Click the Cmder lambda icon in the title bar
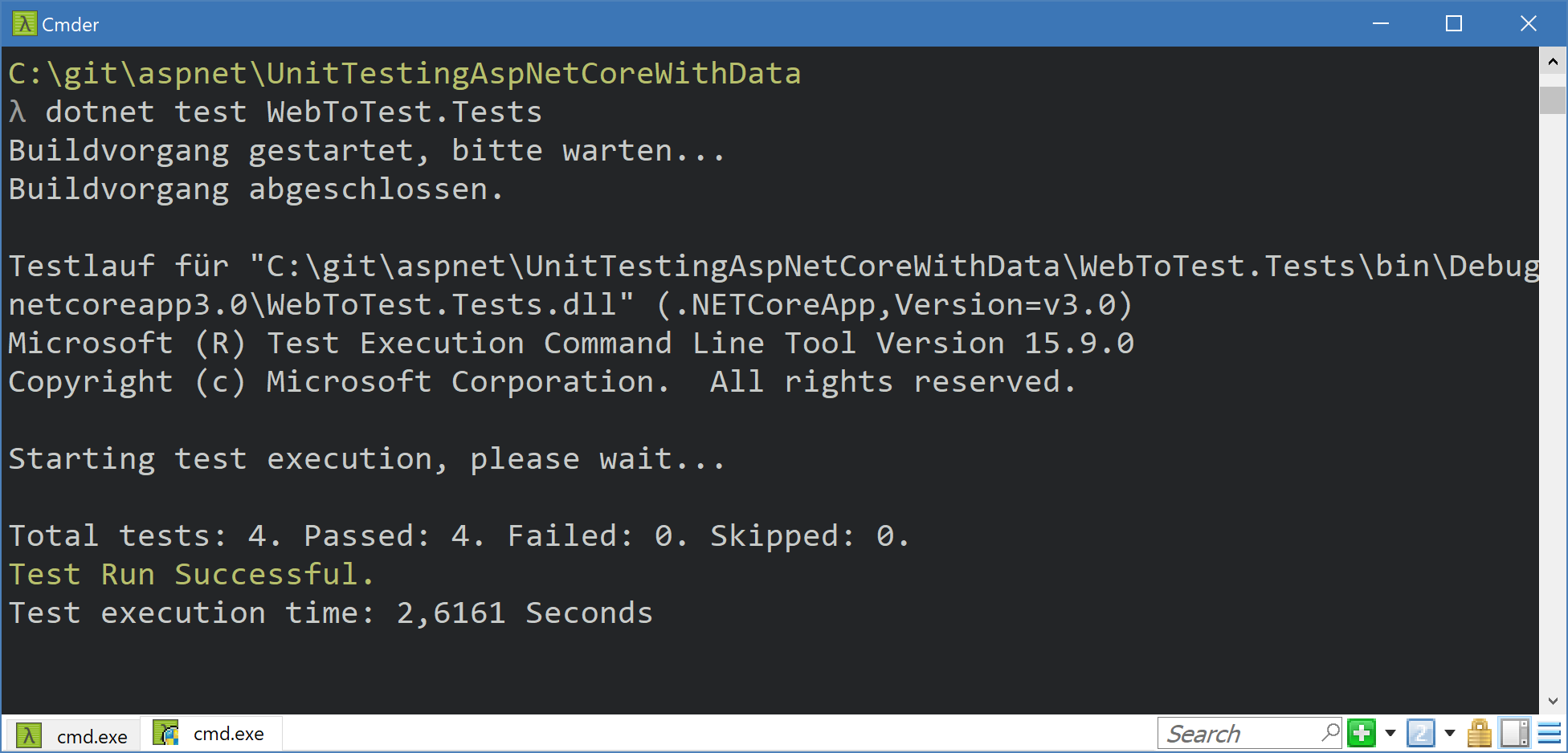Screen dimensions: 1568x753 pyautogui.click(x=24, y=24)
